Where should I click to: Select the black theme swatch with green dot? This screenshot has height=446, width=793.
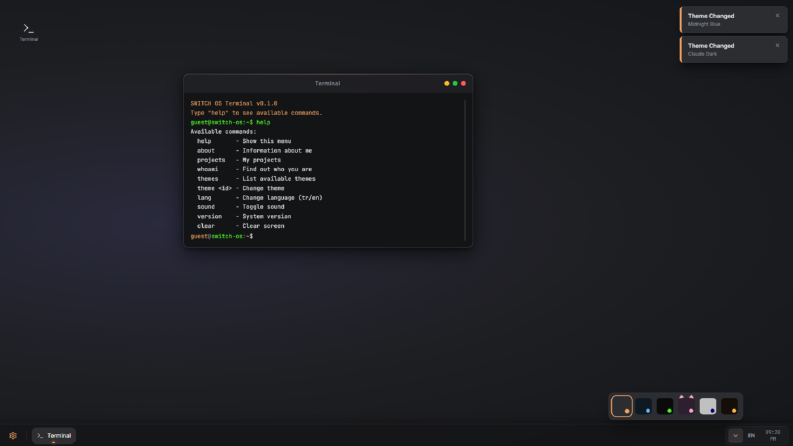(665, 406)
